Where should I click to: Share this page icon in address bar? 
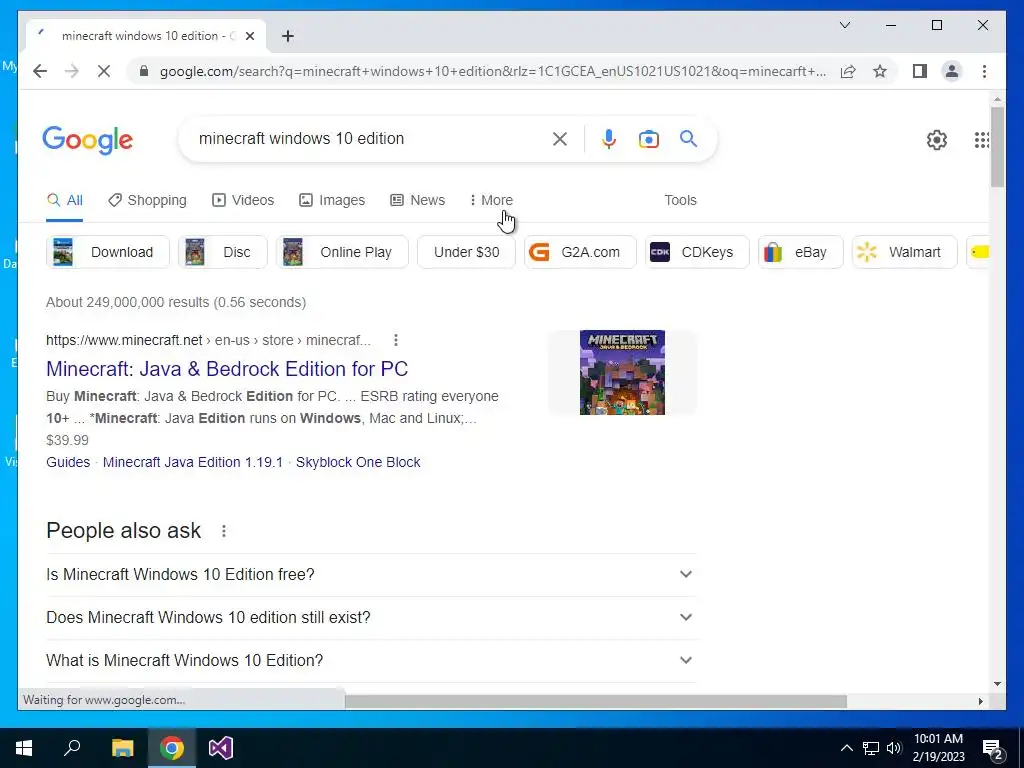(848, 71)
